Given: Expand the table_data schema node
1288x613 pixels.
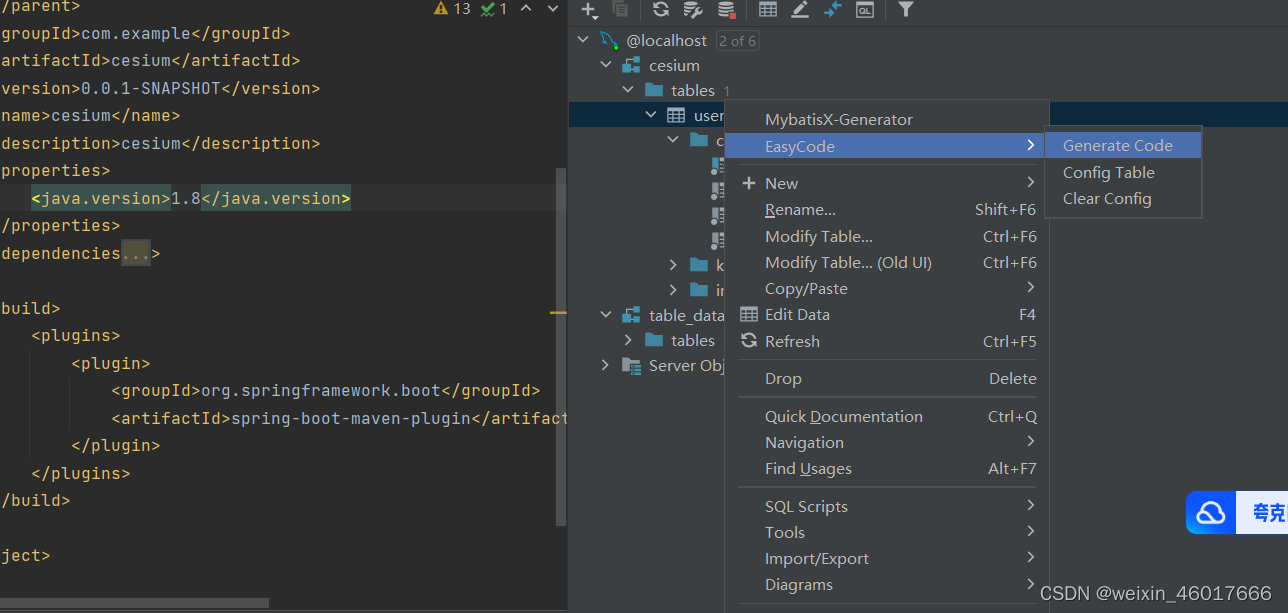Looking at the screenshot, I should point(605,315).
